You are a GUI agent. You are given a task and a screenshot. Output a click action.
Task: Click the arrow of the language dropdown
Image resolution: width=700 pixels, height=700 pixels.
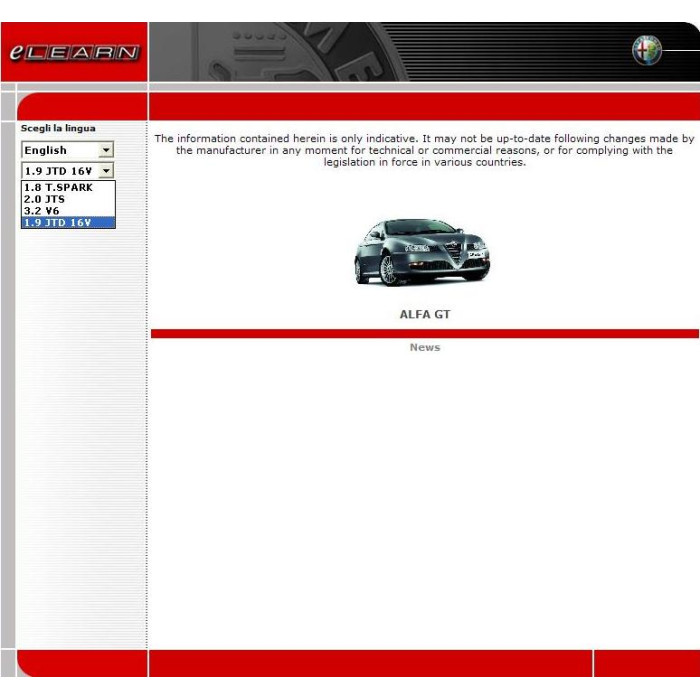pos(106,150)
